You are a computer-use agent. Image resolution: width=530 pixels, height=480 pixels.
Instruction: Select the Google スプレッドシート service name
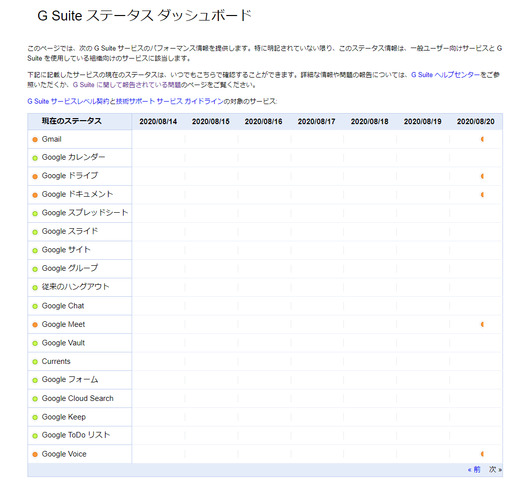[x=85, y=213]
